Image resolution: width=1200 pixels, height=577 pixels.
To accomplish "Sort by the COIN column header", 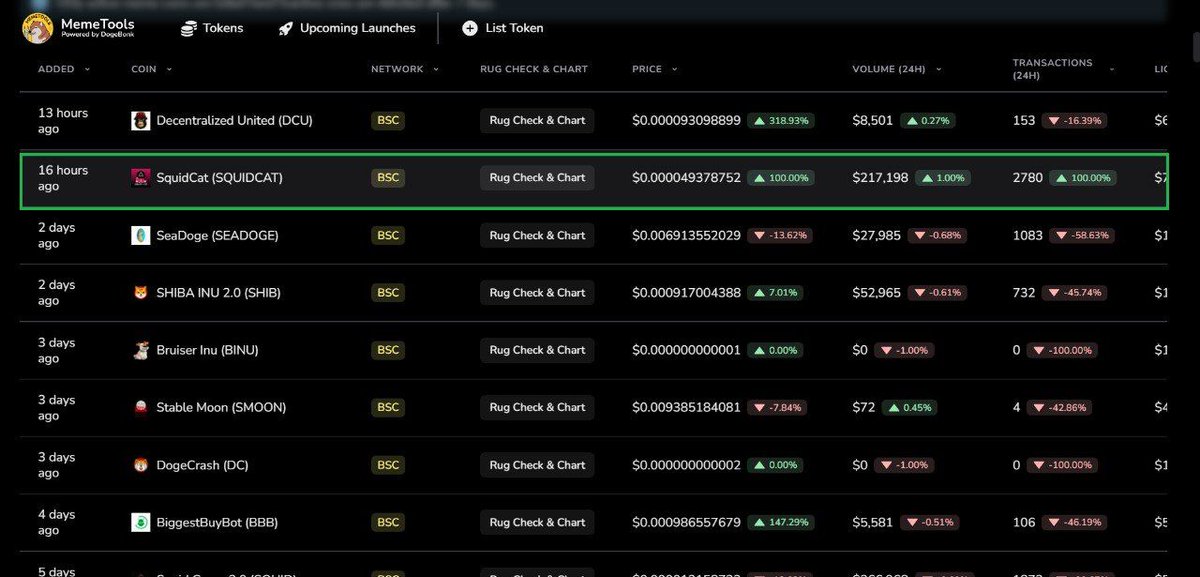I will point(152,69).
